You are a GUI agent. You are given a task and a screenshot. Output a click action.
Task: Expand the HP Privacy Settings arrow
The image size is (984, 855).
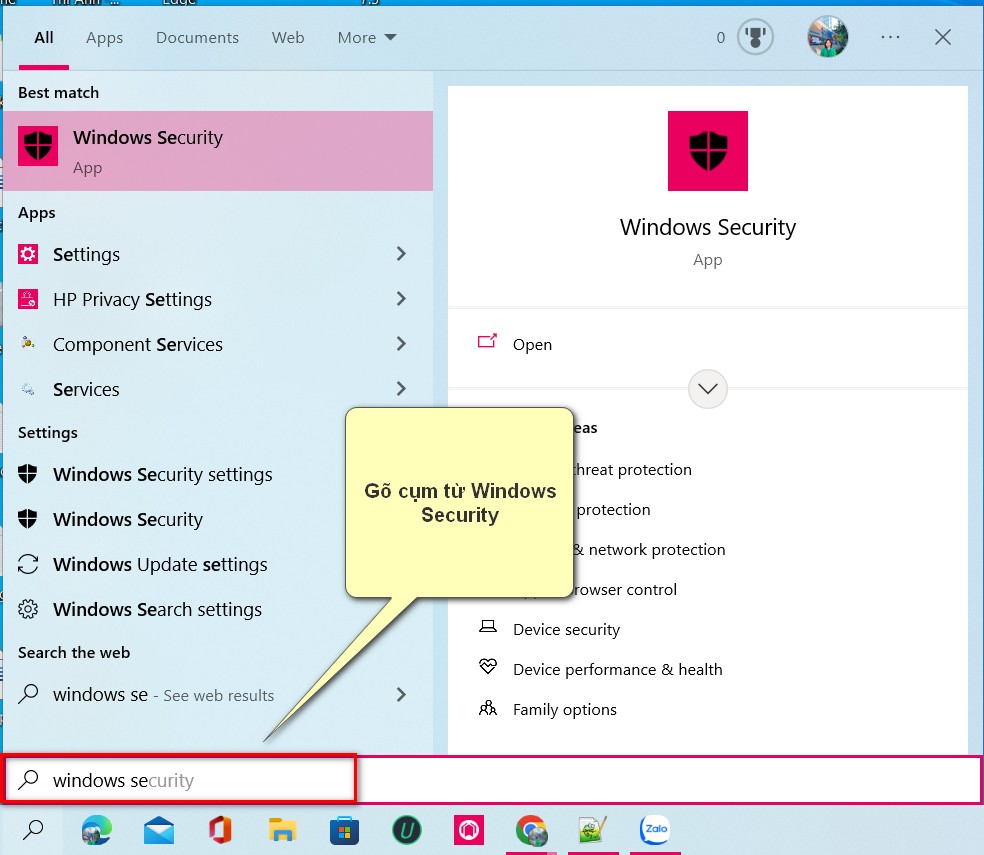[401, 299]
